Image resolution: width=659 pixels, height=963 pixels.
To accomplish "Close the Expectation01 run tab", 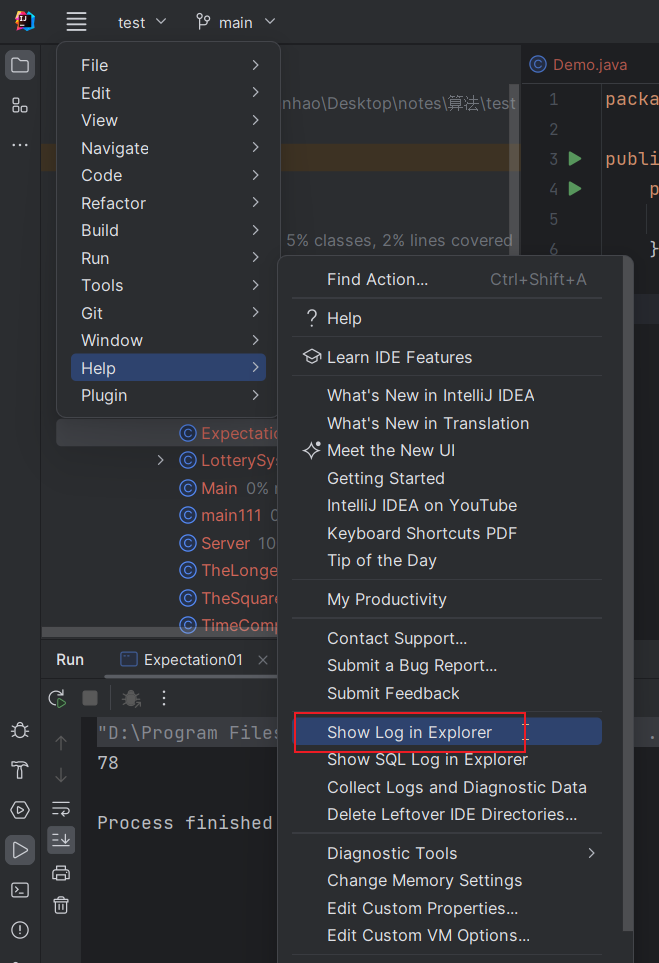I will tap(263, 660).
